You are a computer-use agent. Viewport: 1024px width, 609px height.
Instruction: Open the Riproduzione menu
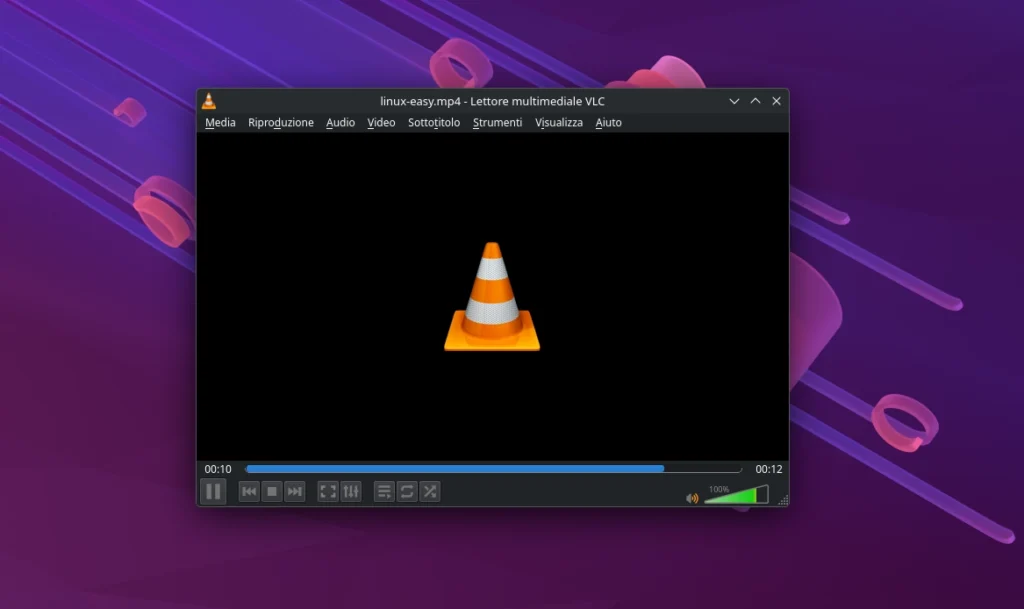pyautogui.click(x=281, y=122)
